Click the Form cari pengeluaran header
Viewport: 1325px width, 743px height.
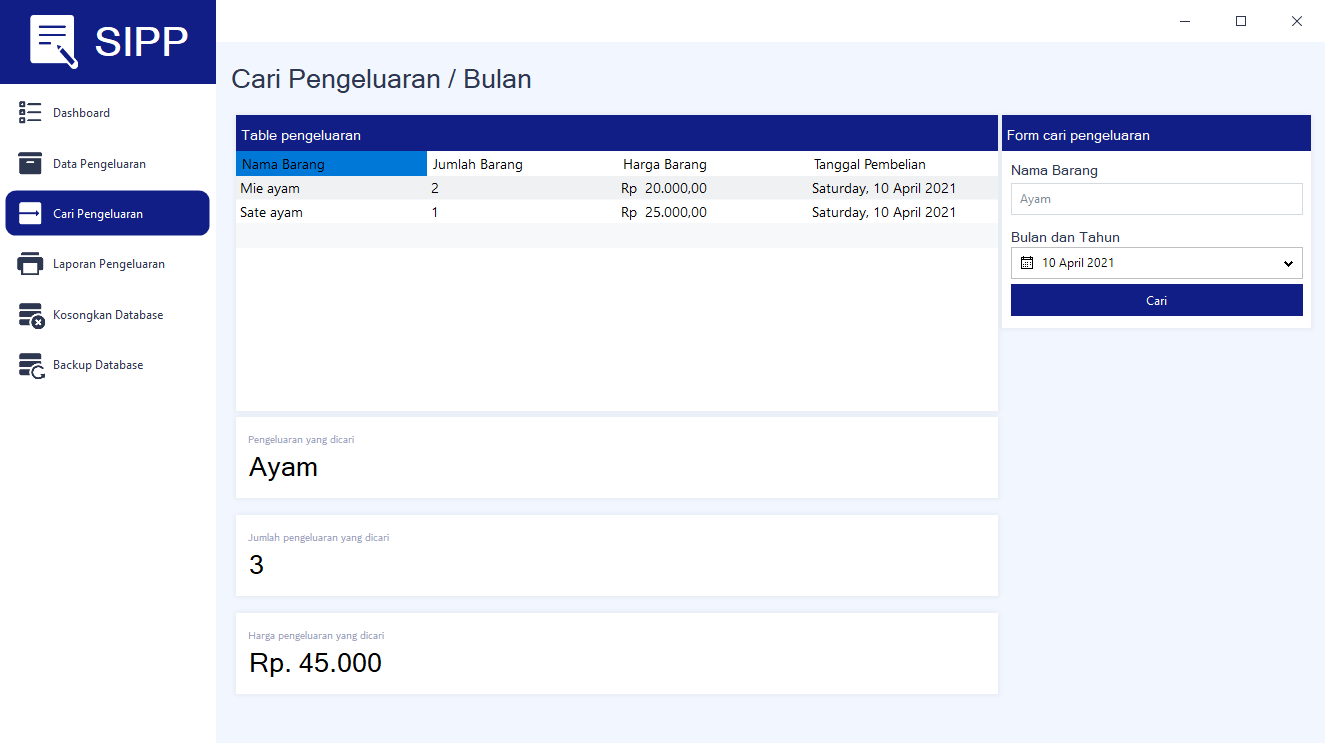click(x=1156, y=134)
